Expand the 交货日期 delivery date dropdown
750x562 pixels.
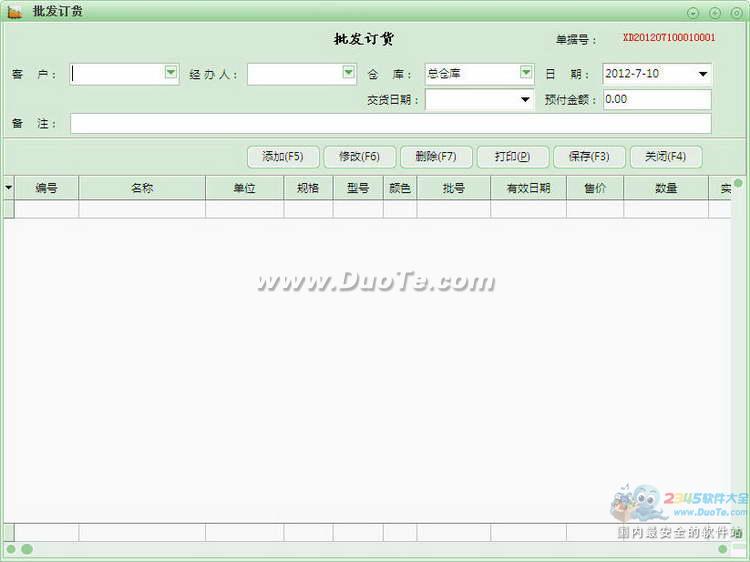tap(526, 100)
